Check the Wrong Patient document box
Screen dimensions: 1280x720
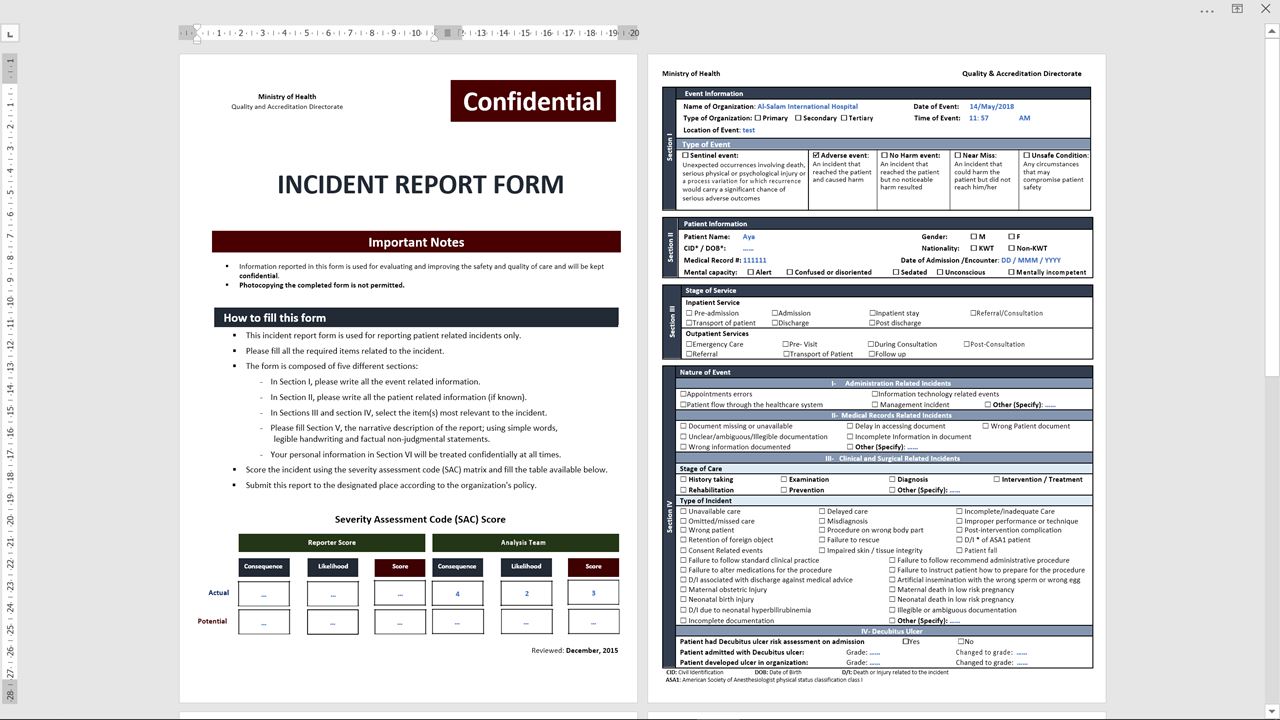tap(986, 426)
